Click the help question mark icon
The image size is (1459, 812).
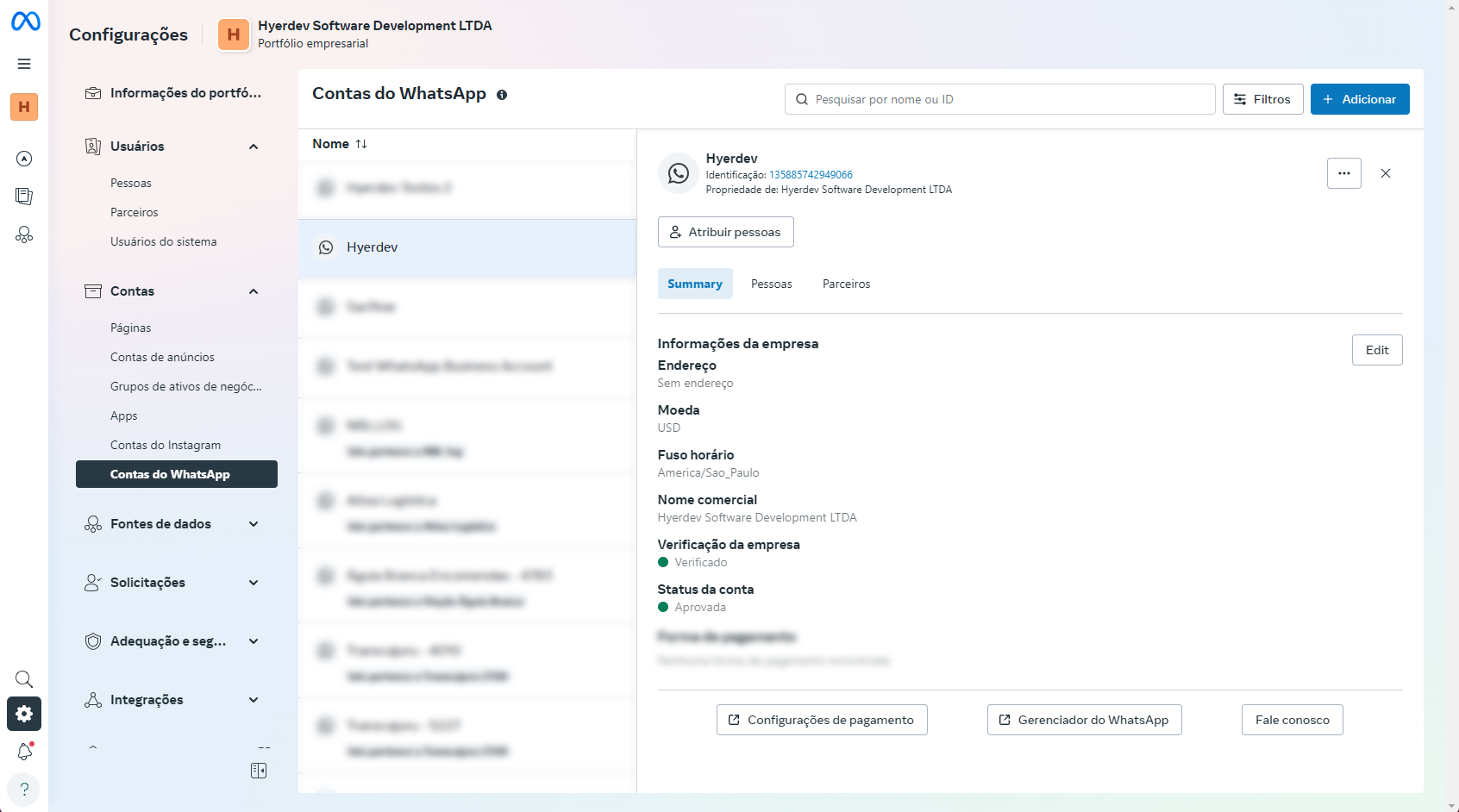tap(24, 790)
